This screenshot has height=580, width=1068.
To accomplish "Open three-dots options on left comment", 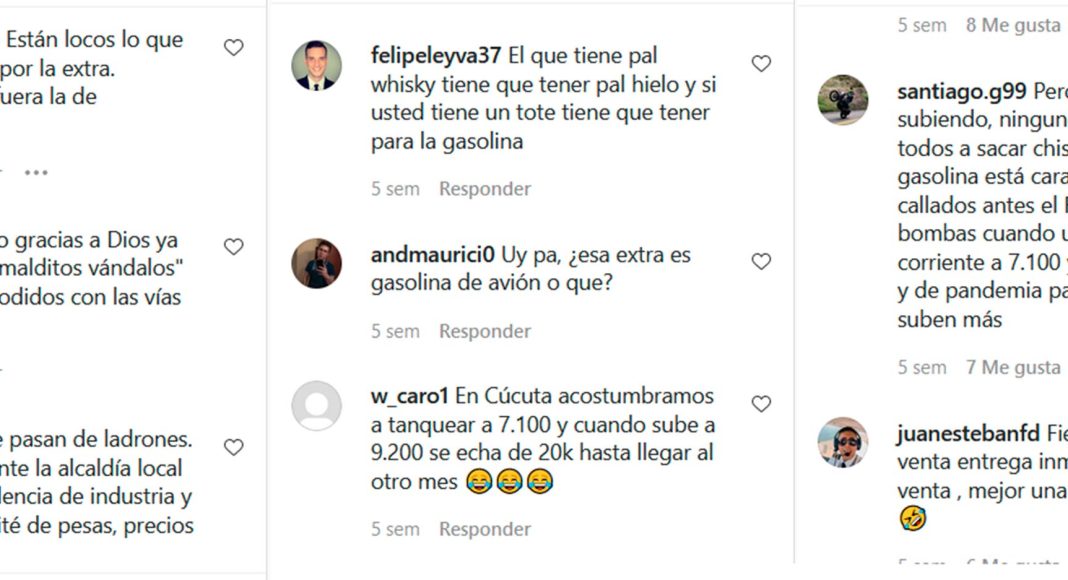I will 36,172.
